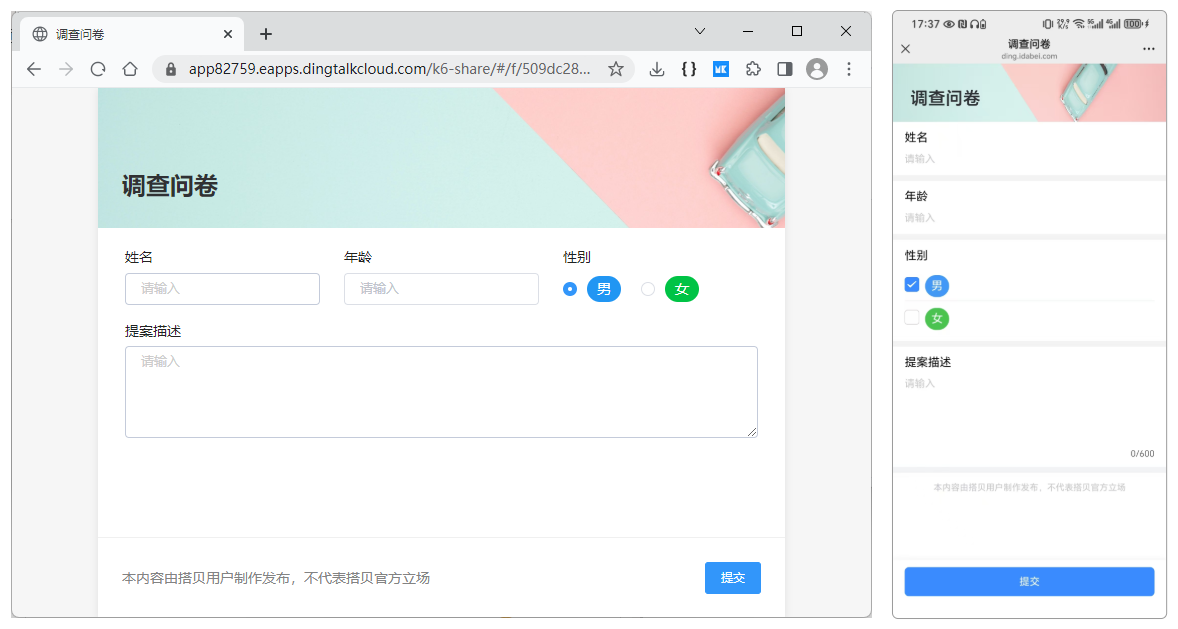Select the 女 radio button
The width and height of the screenshot is (1178, 629).
pos(648,289)
